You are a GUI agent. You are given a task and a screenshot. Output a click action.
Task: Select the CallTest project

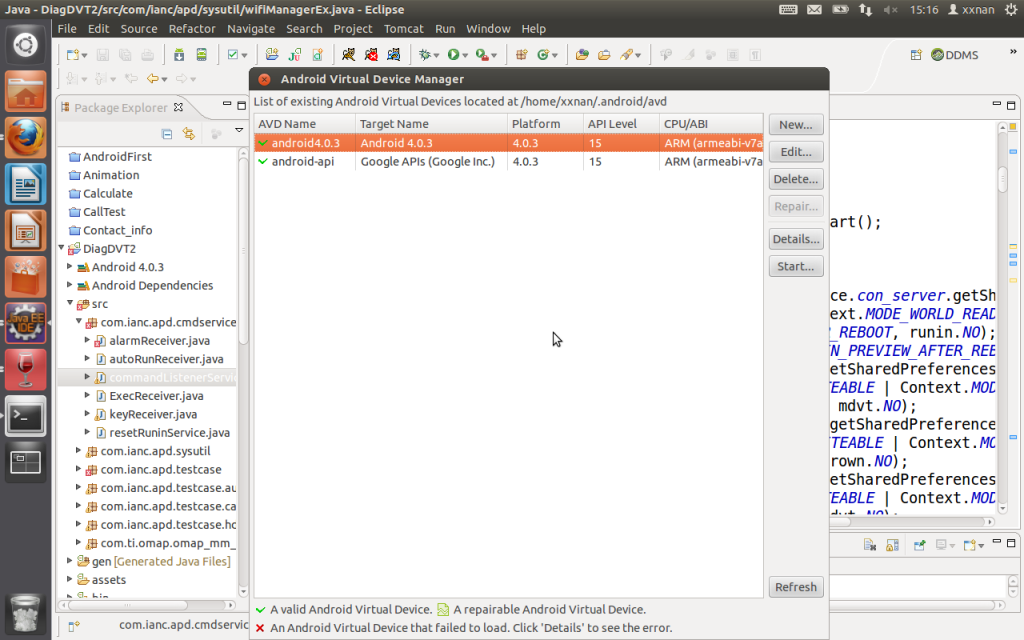[x=104, y=212]
